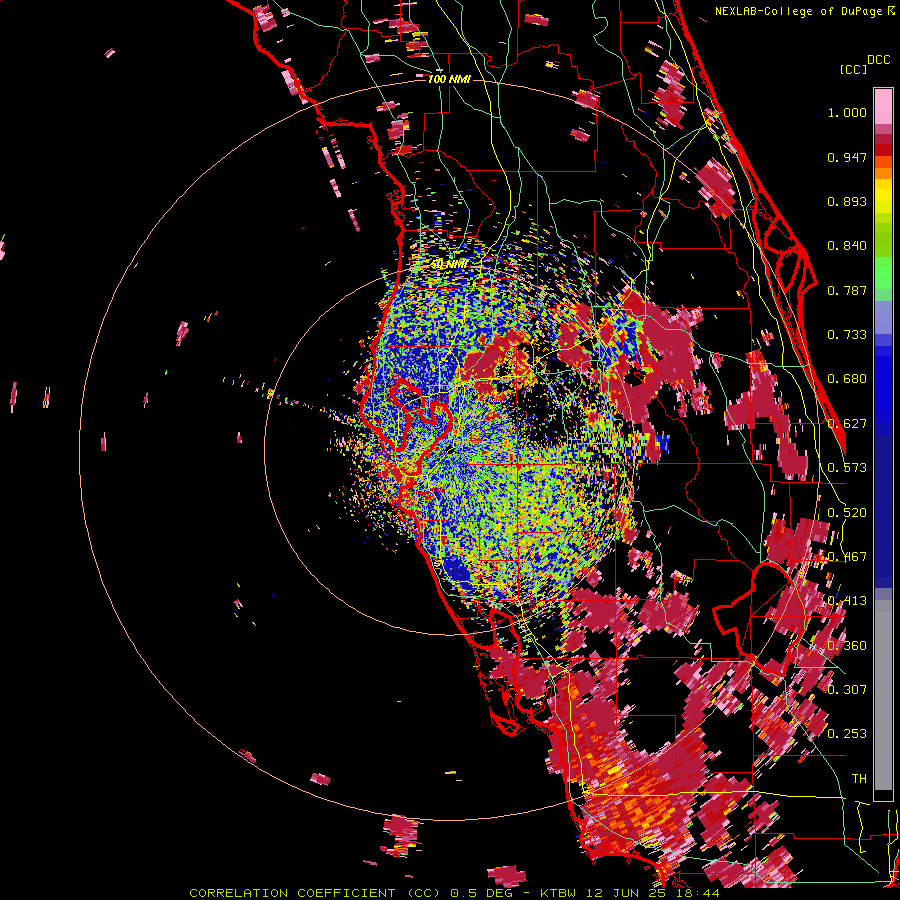Select the 0.787 legend value

[x=847, y=290]
